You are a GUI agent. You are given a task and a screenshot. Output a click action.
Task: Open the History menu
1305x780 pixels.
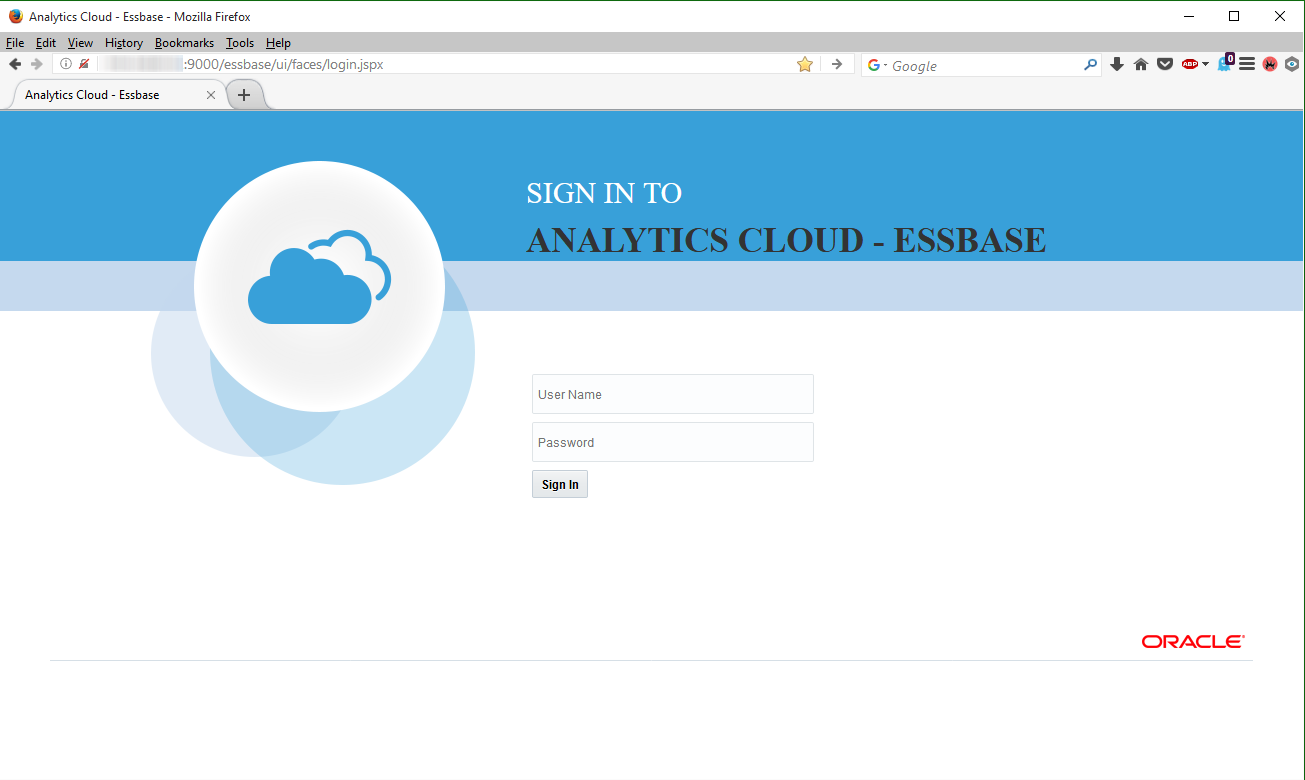pyautogui.click(x=124, y=43)
